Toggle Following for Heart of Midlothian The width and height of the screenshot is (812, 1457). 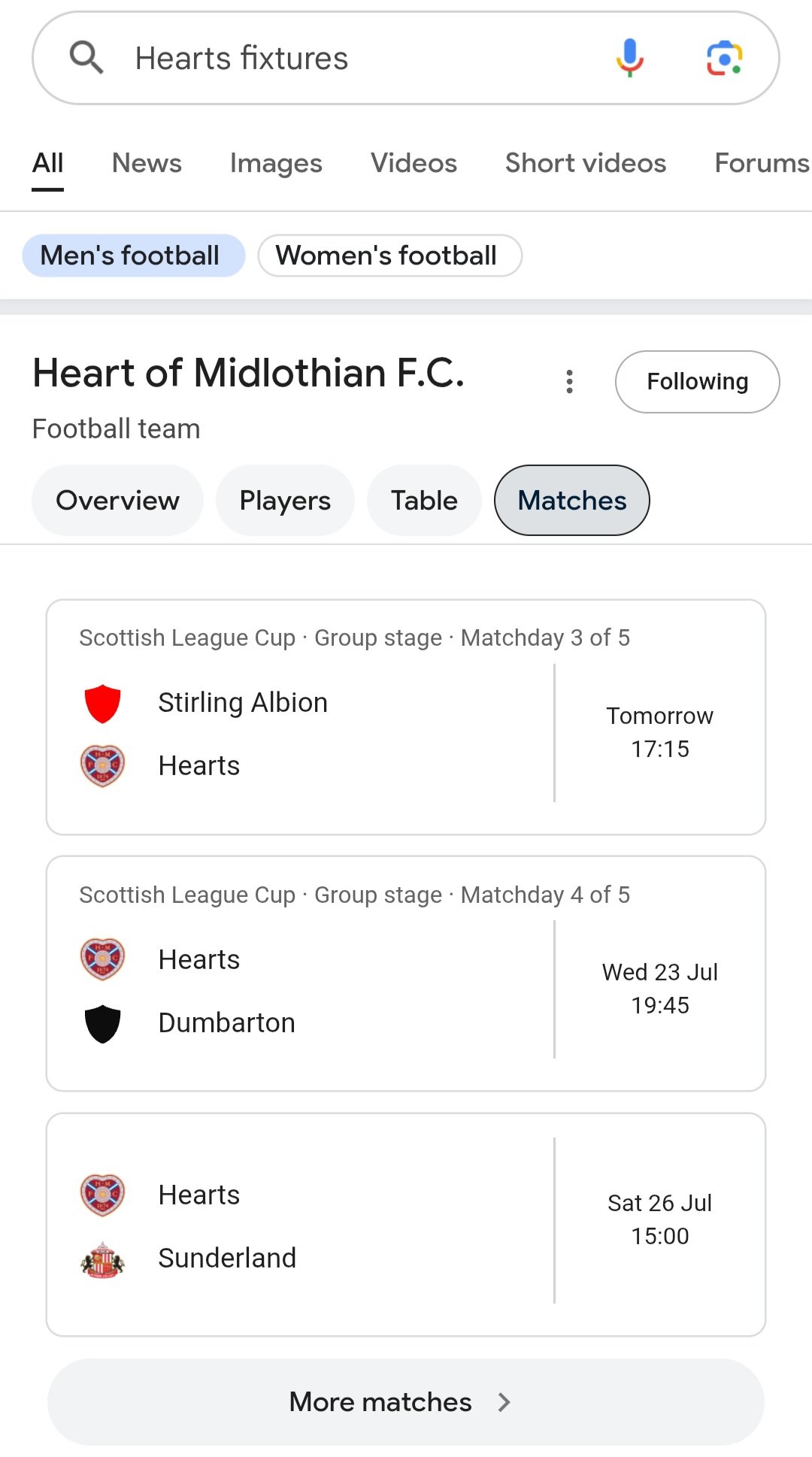click(x=696, y=381)
